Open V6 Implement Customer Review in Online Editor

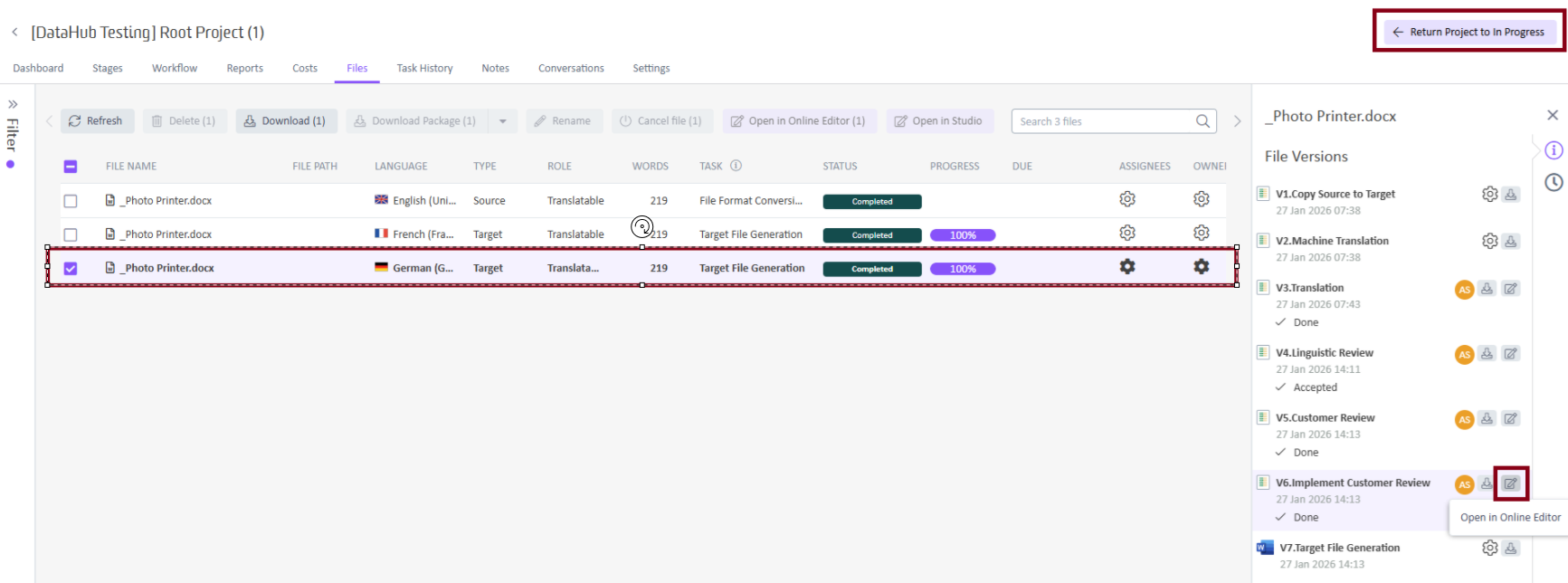[1510, 483]
